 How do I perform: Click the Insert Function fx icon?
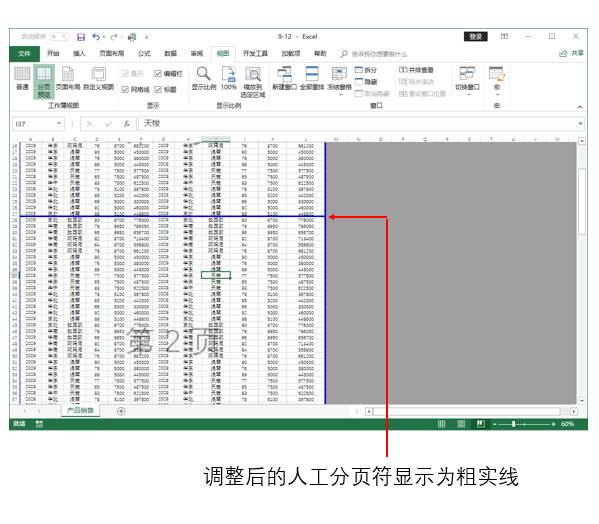coord(127,124)
